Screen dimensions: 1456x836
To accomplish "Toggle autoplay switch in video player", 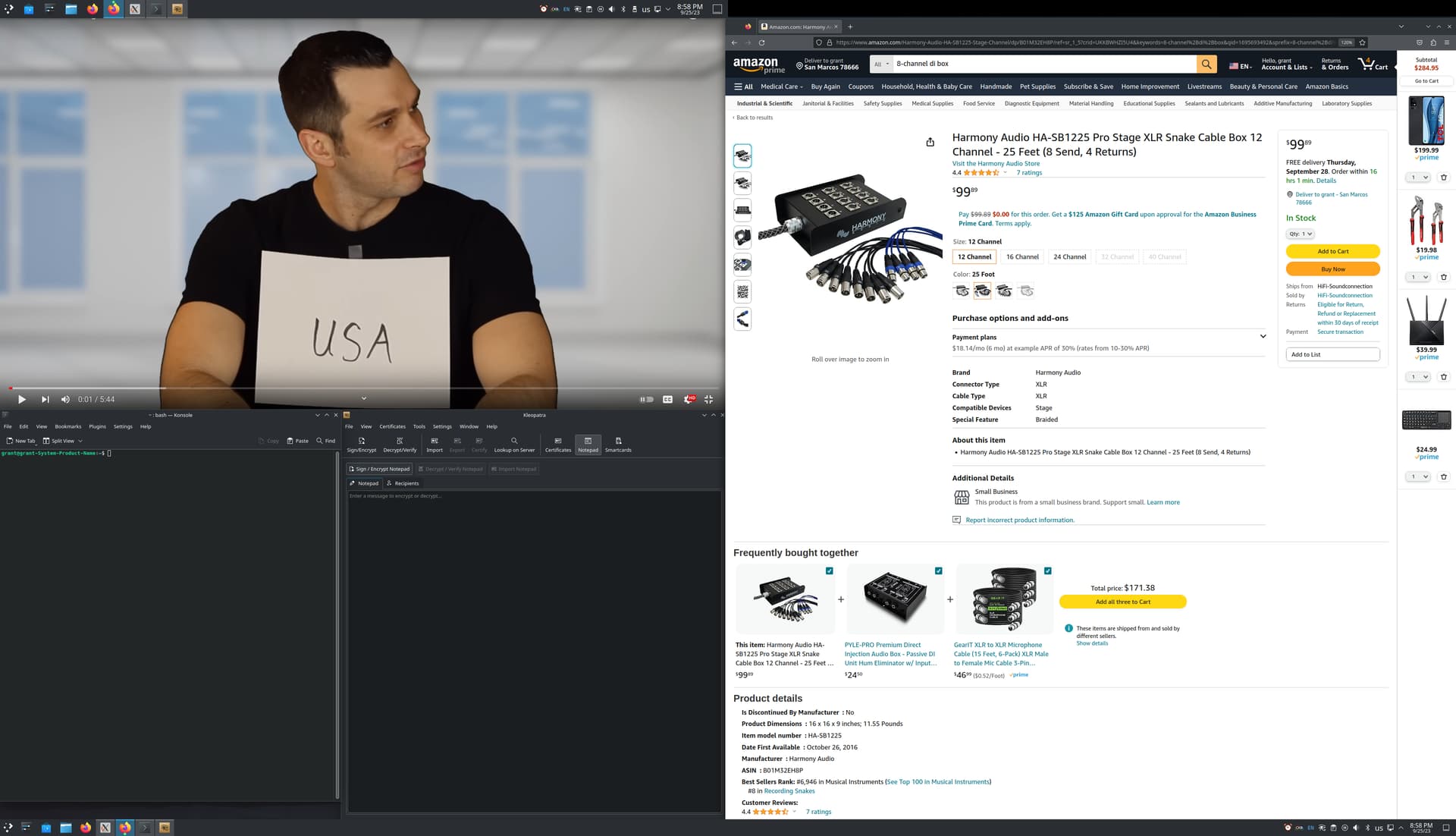I will 646,399.
